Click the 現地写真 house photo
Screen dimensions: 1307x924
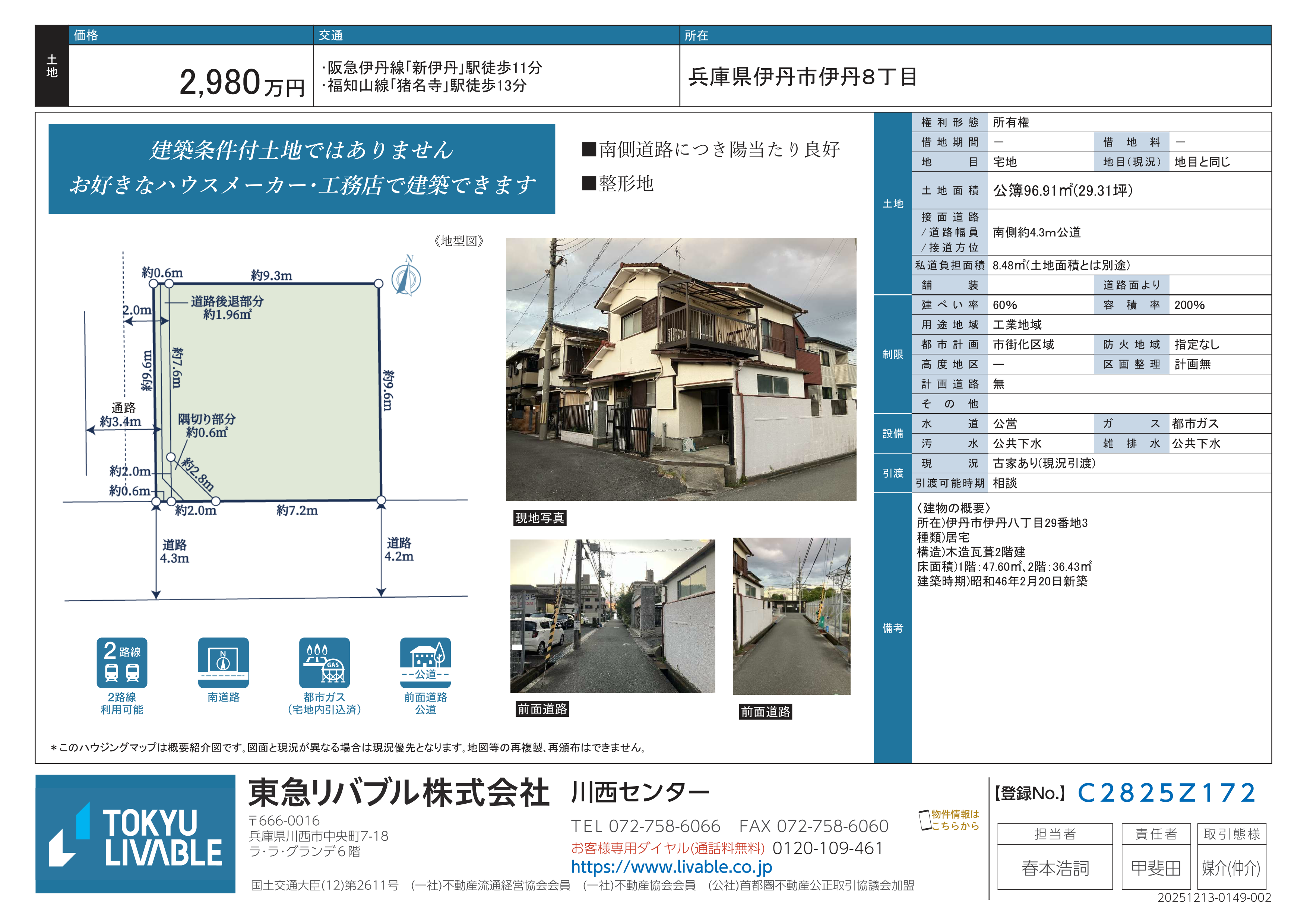[681, 369]
